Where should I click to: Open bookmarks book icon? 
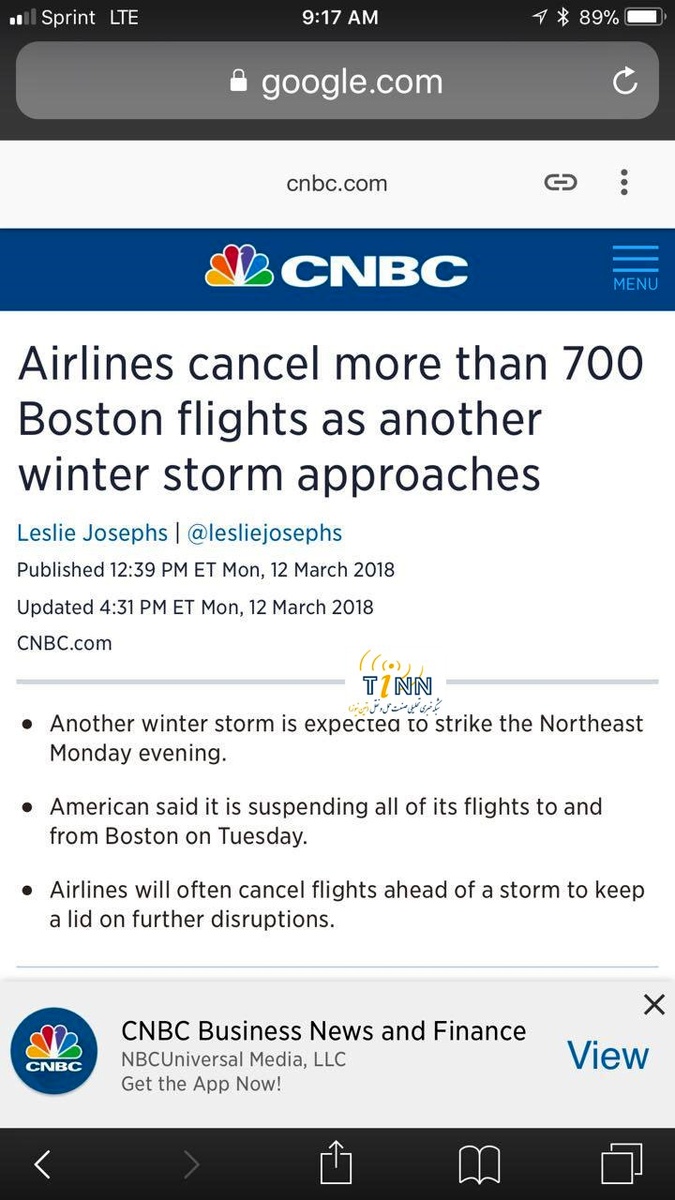479,1165
